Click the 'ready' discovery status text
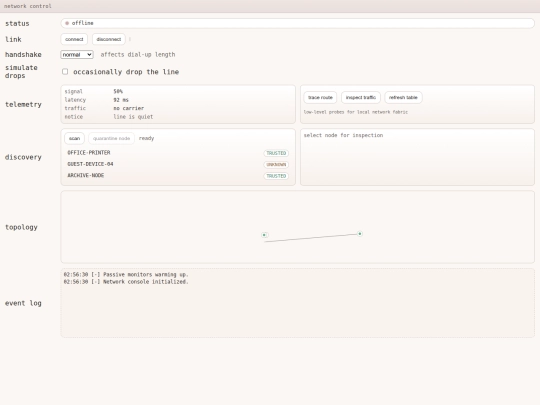The image size is (540, 405). [x=146, y=138]
